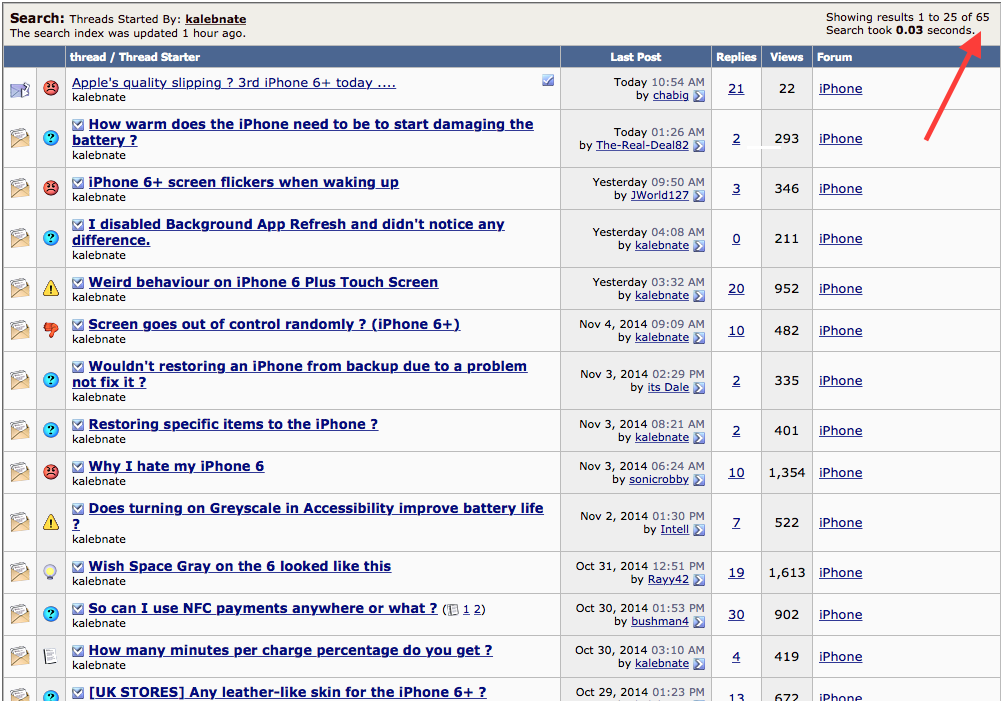Go to page 2 of the NFC payments thread
This screenshot has width=1001, height=701.
point(477,609)
